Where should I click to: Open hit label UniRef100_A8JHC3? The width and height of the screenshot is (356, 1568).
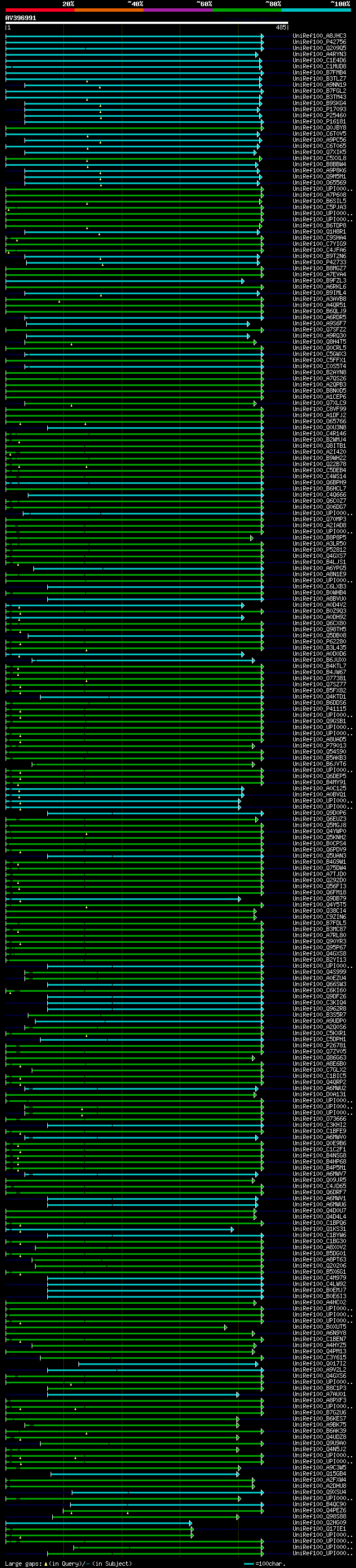pos(319,36)
